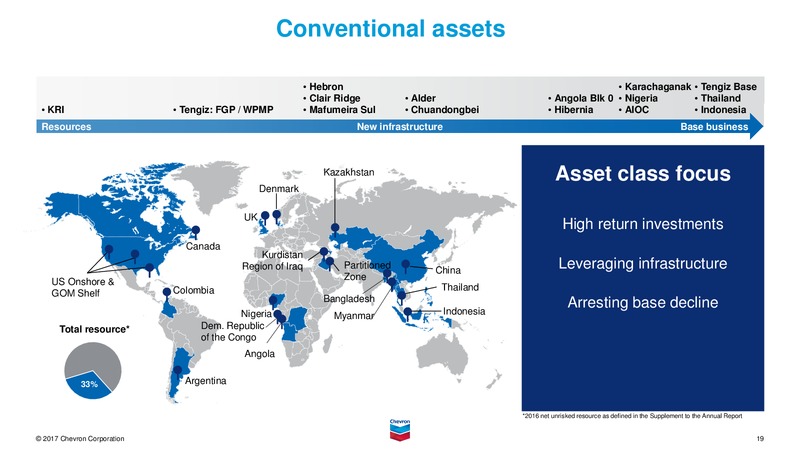Viewport: 800px width, 450px height.
Task: Click 'Arresting base decline' text
Action: point(643,303)
